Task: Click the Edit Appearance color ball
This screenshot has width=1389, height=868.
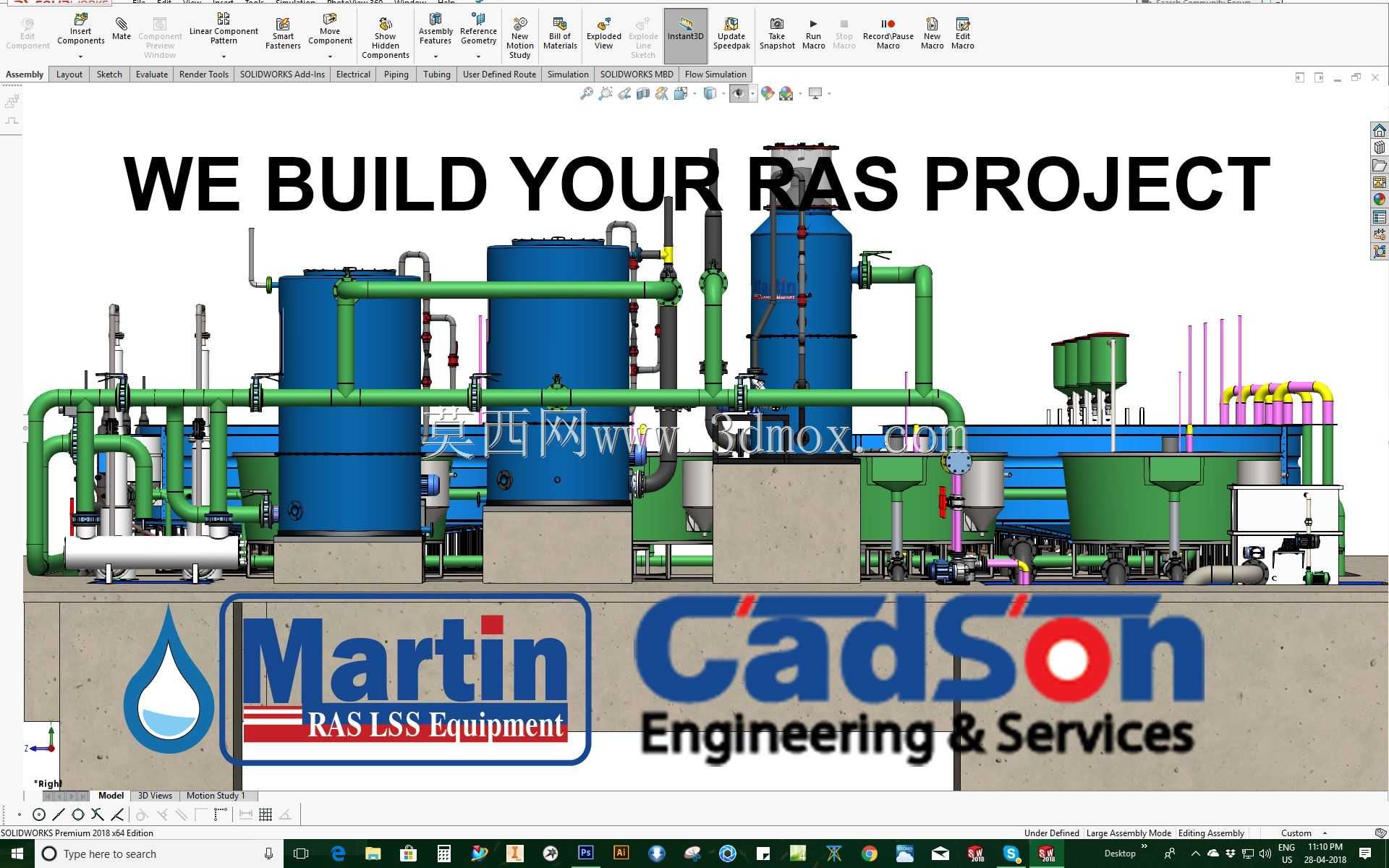Action: [768, 93]
